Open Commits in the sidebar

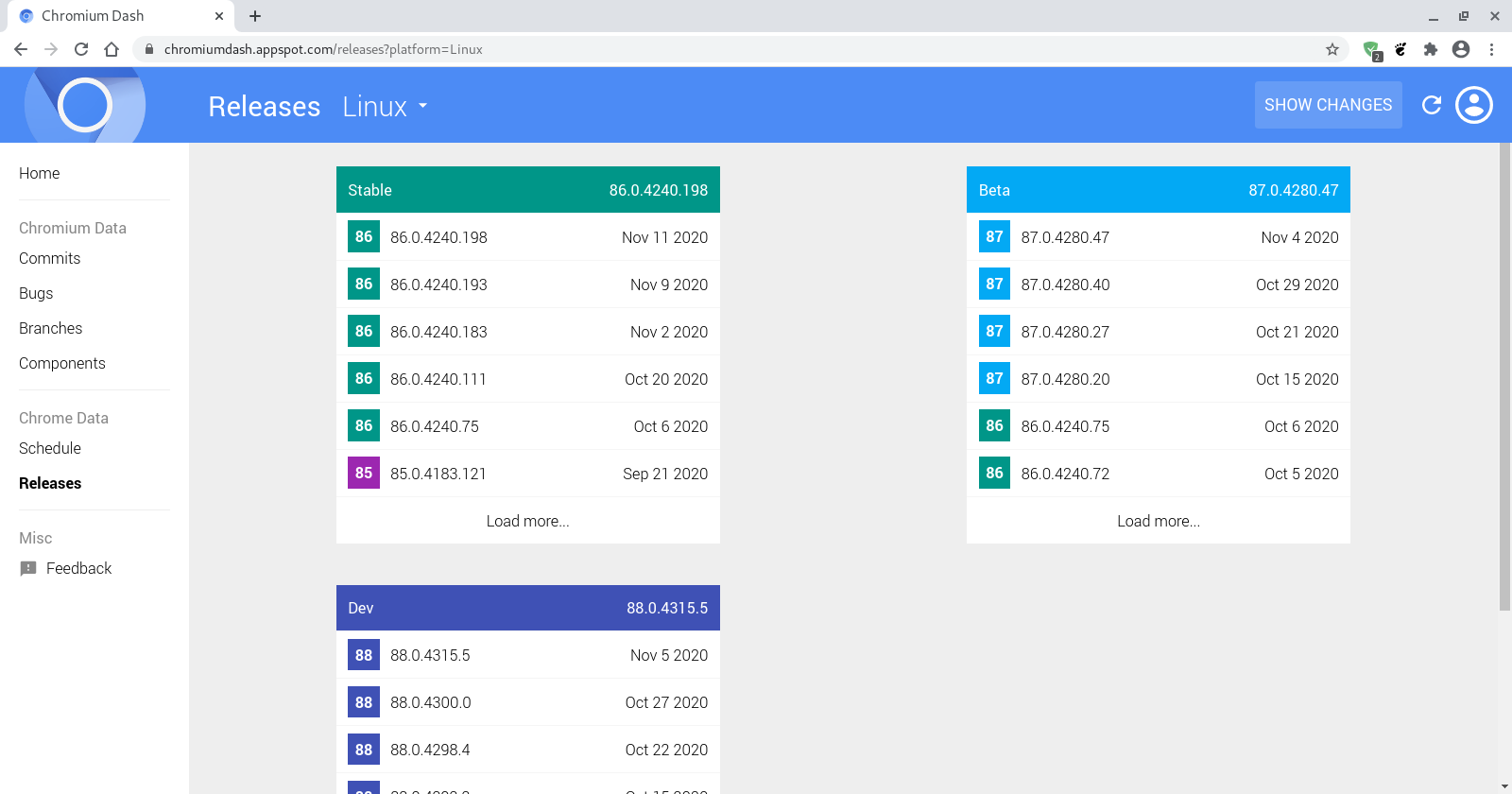[50, 258]
